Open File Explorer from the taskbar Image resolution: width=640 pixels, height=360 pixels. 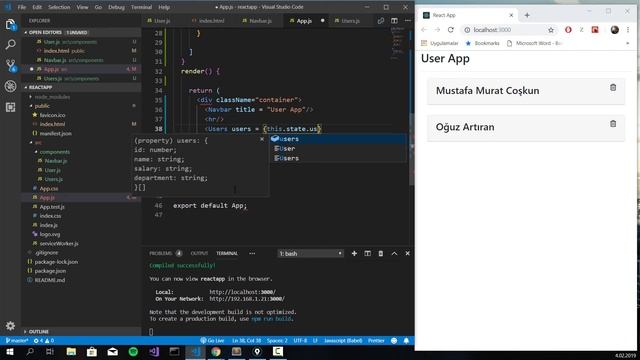(71, 351)
